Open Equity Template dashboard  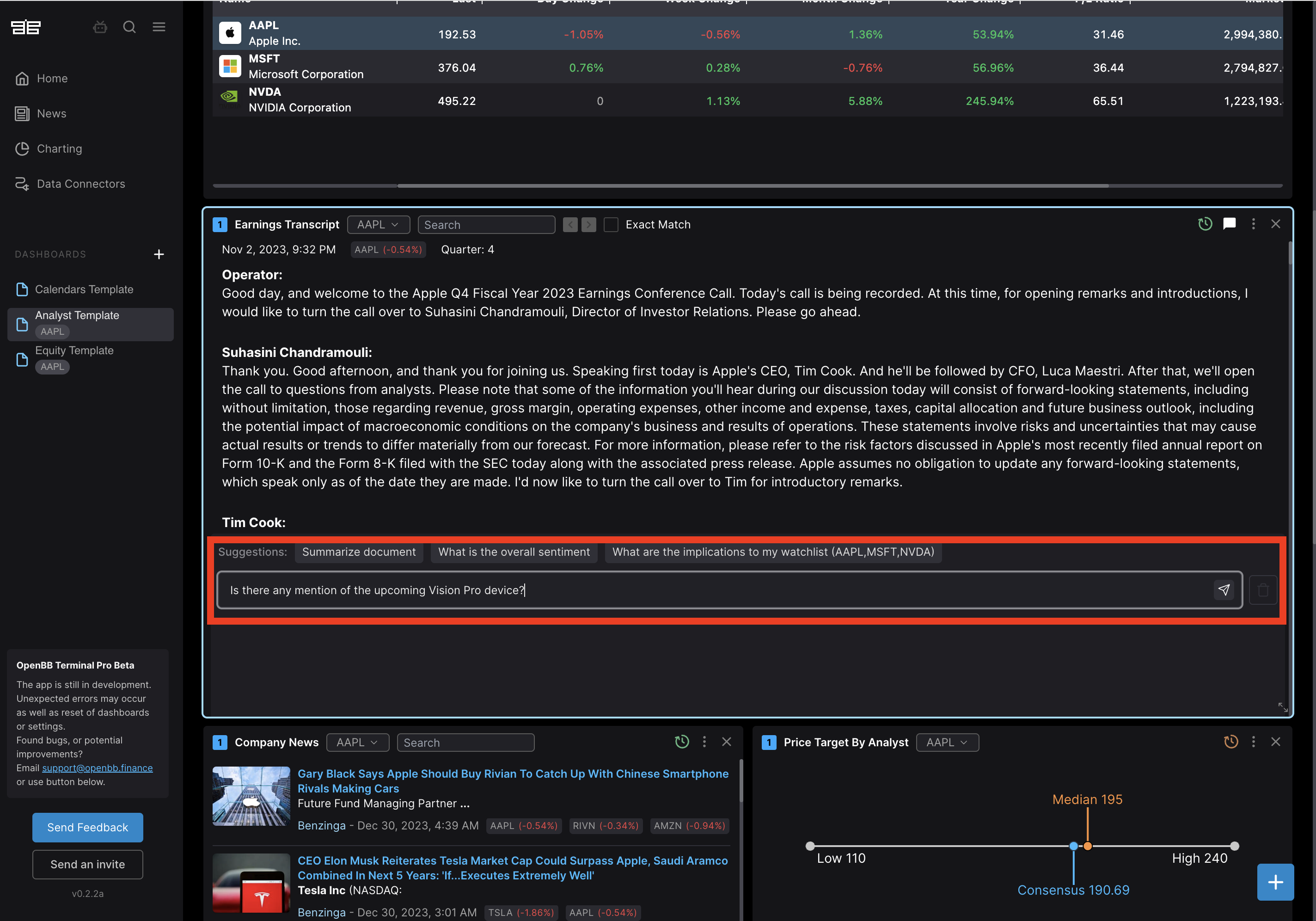pyautogui.click(x=91, y=359)
